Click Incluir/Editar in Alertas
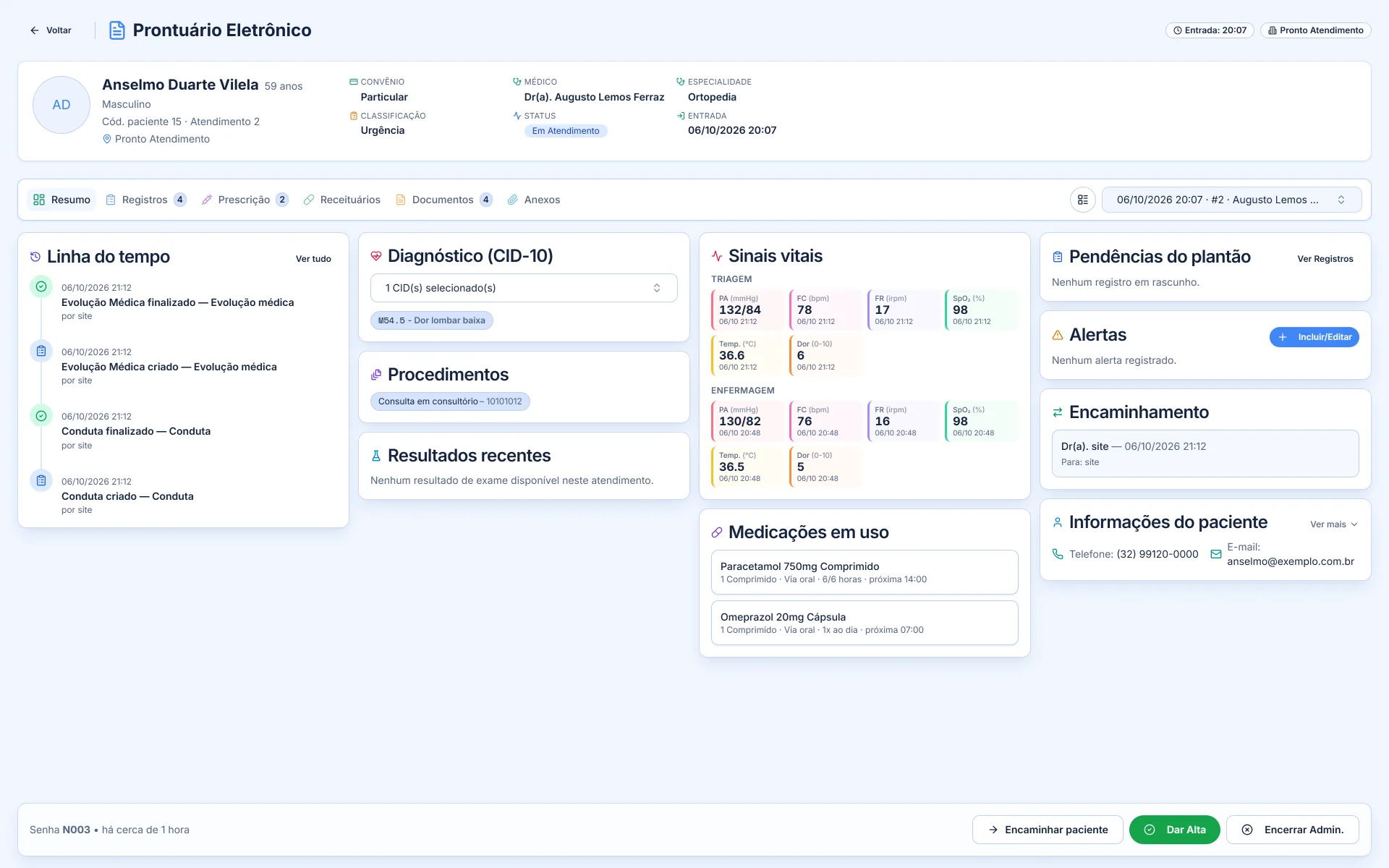This screenshot has height=868, width=1389. click(1314, 337)
